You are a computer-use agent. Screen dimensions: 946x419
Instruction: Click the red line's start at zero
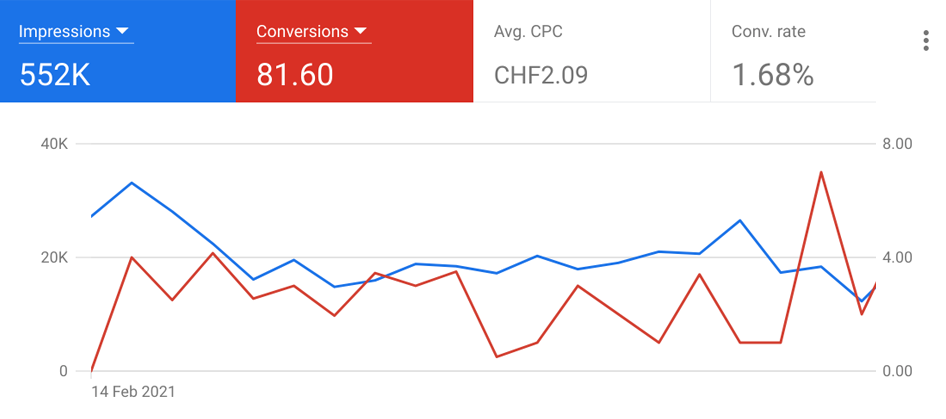[91, 370]
